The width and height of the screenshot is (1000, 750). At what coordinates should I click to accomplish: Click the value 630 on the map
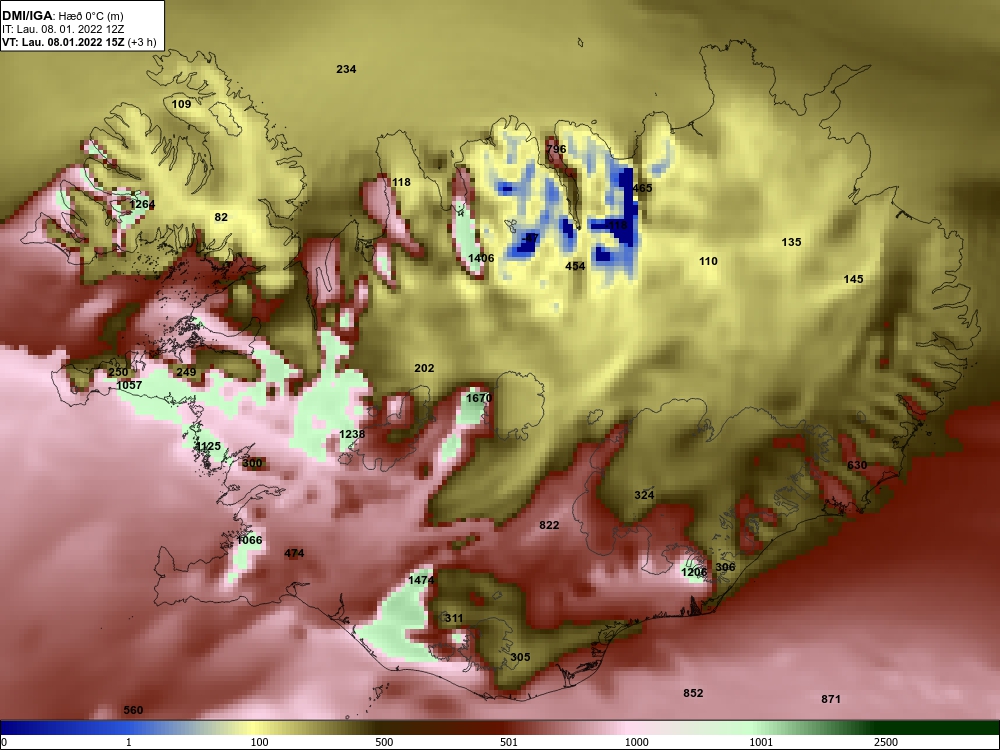coord(857,465)
